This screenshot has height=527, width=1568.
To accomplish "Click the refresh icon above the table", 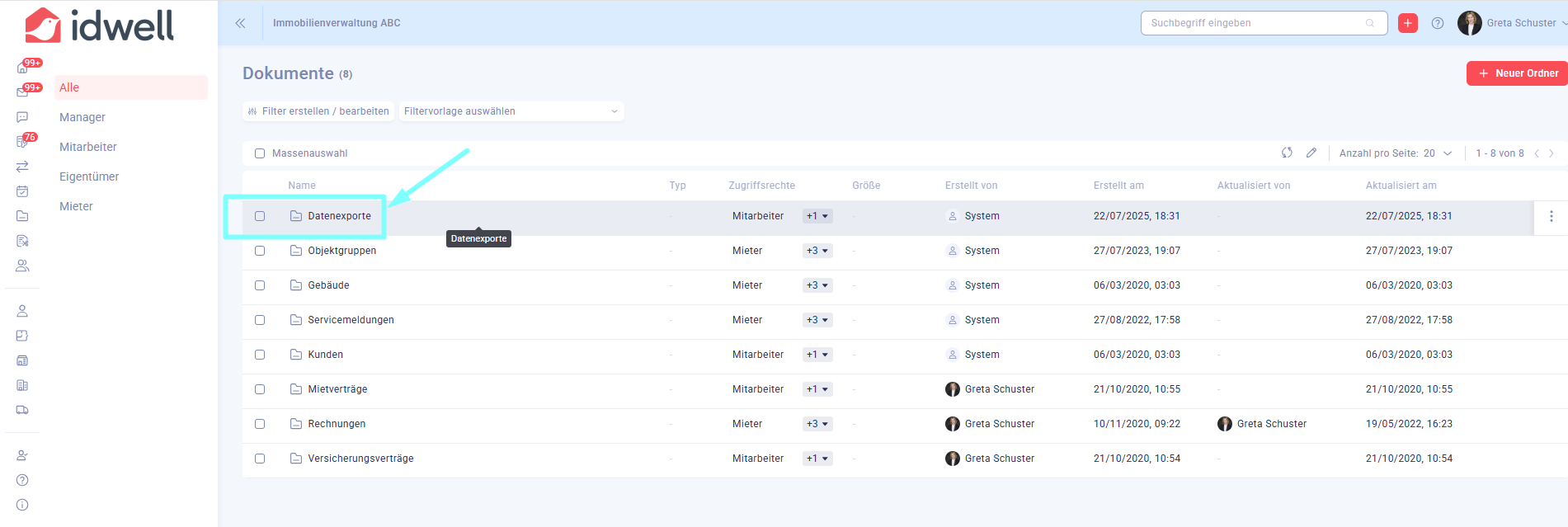I will pyautogui.click(x=1287, y=153).
